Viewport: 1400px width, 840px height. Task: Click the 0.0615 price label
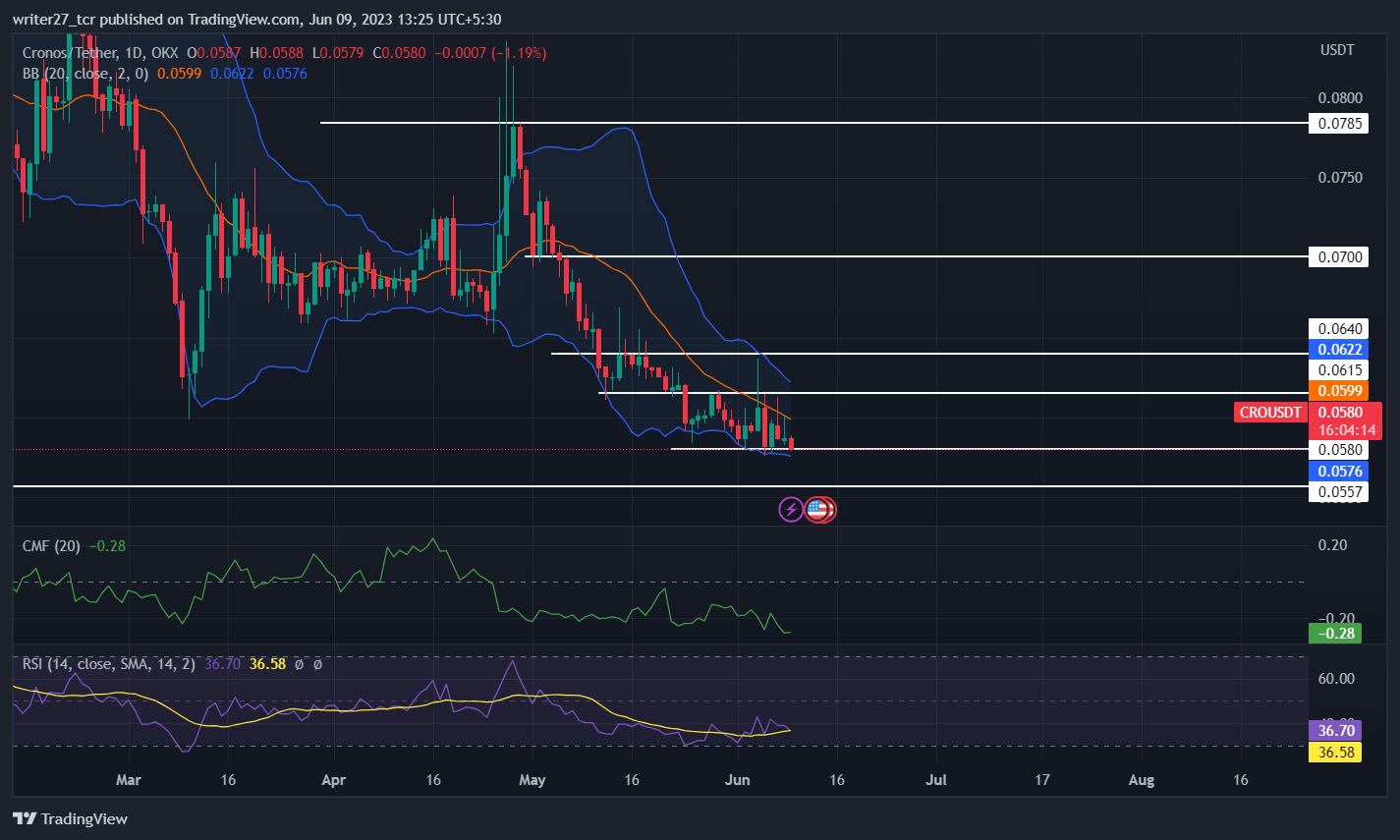(x=1338, y=370)
